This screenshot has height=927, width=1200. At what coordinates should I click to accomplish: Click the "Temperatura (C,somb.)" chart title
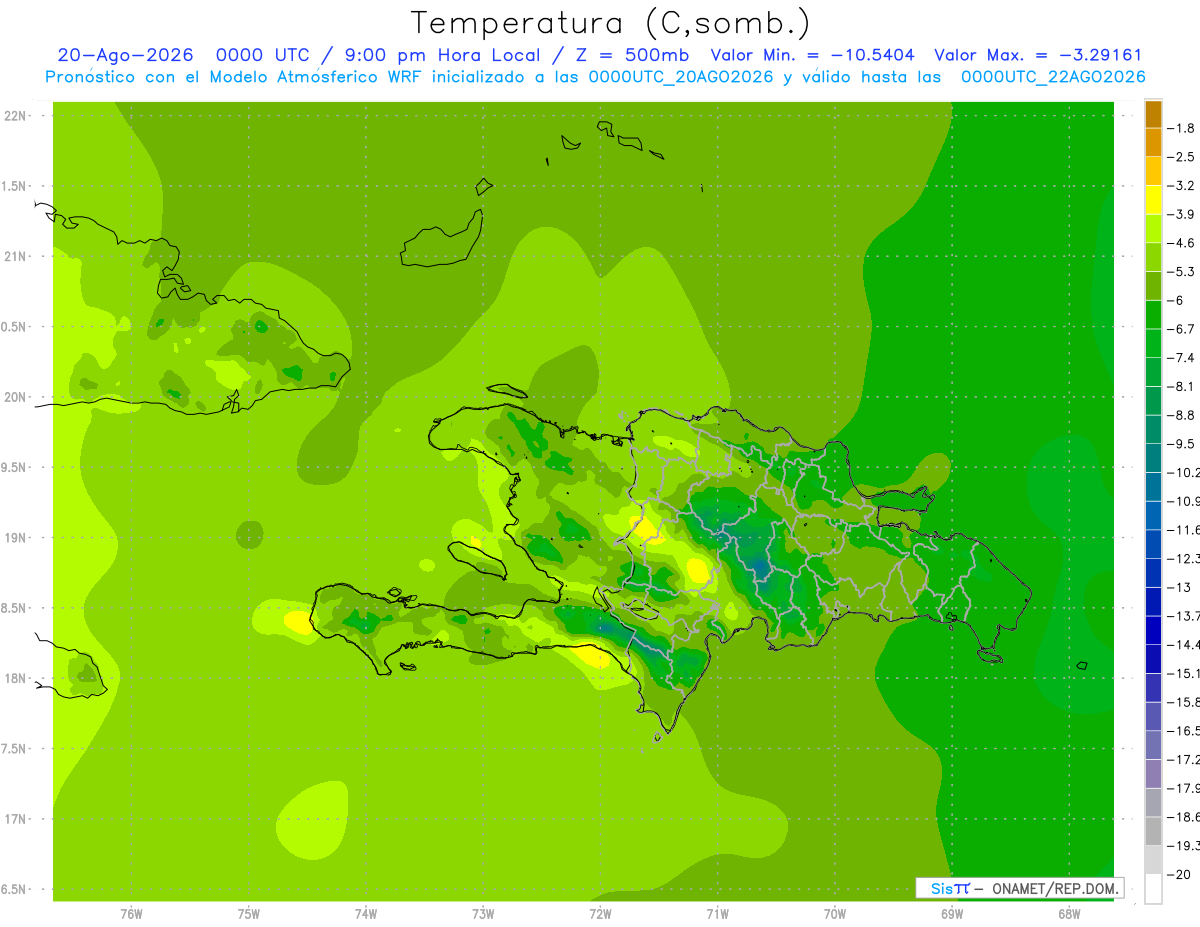pyautogui.click(x=611, y=22)
